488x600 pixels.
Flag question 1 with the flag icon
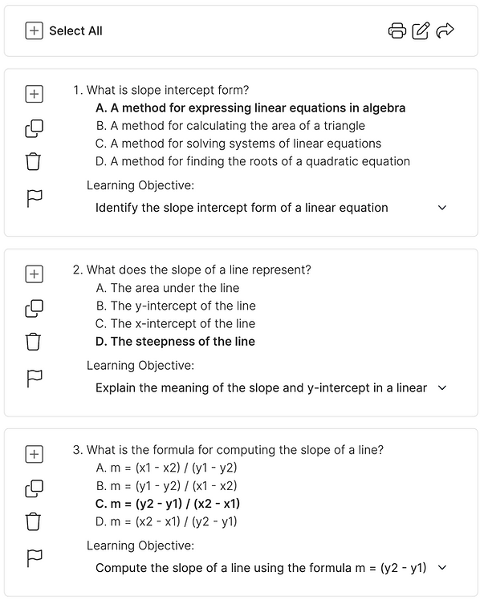click(x=34, y=198)
